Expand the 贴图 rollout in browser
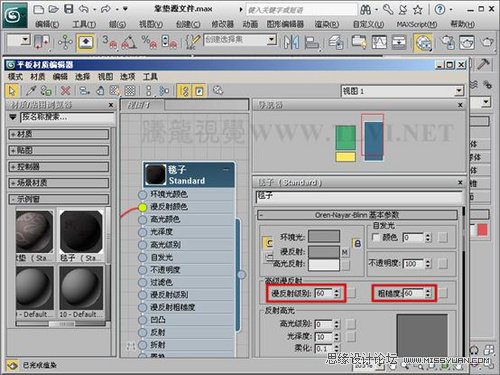Screen dimensions: 500x375 point(59,150)
